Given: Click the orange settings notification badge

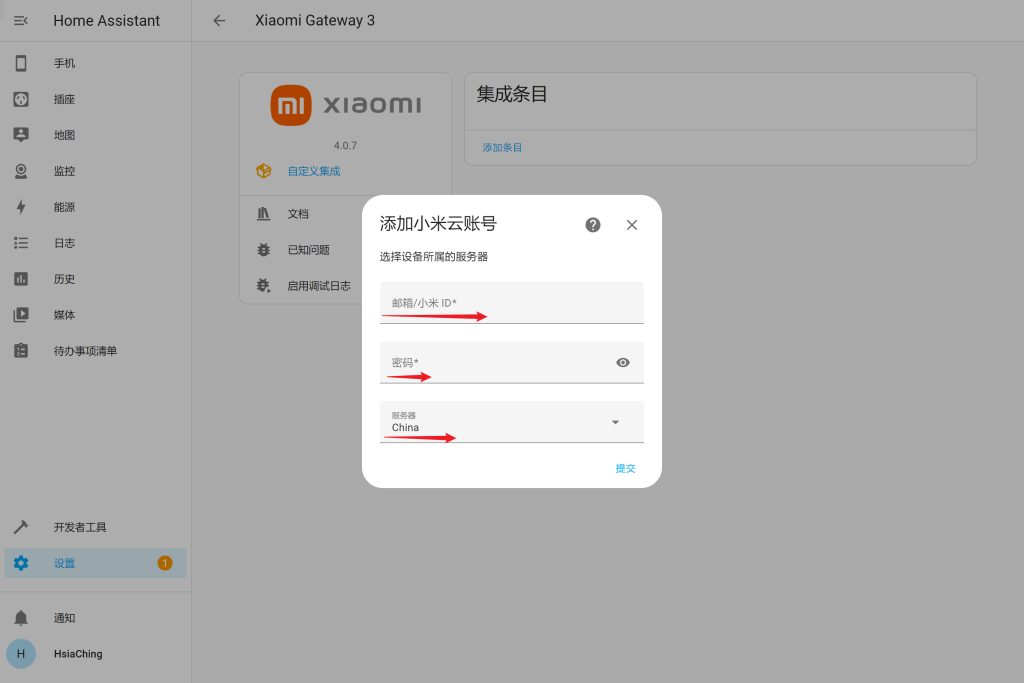Looking at the screenshot, I should (165, 563).
